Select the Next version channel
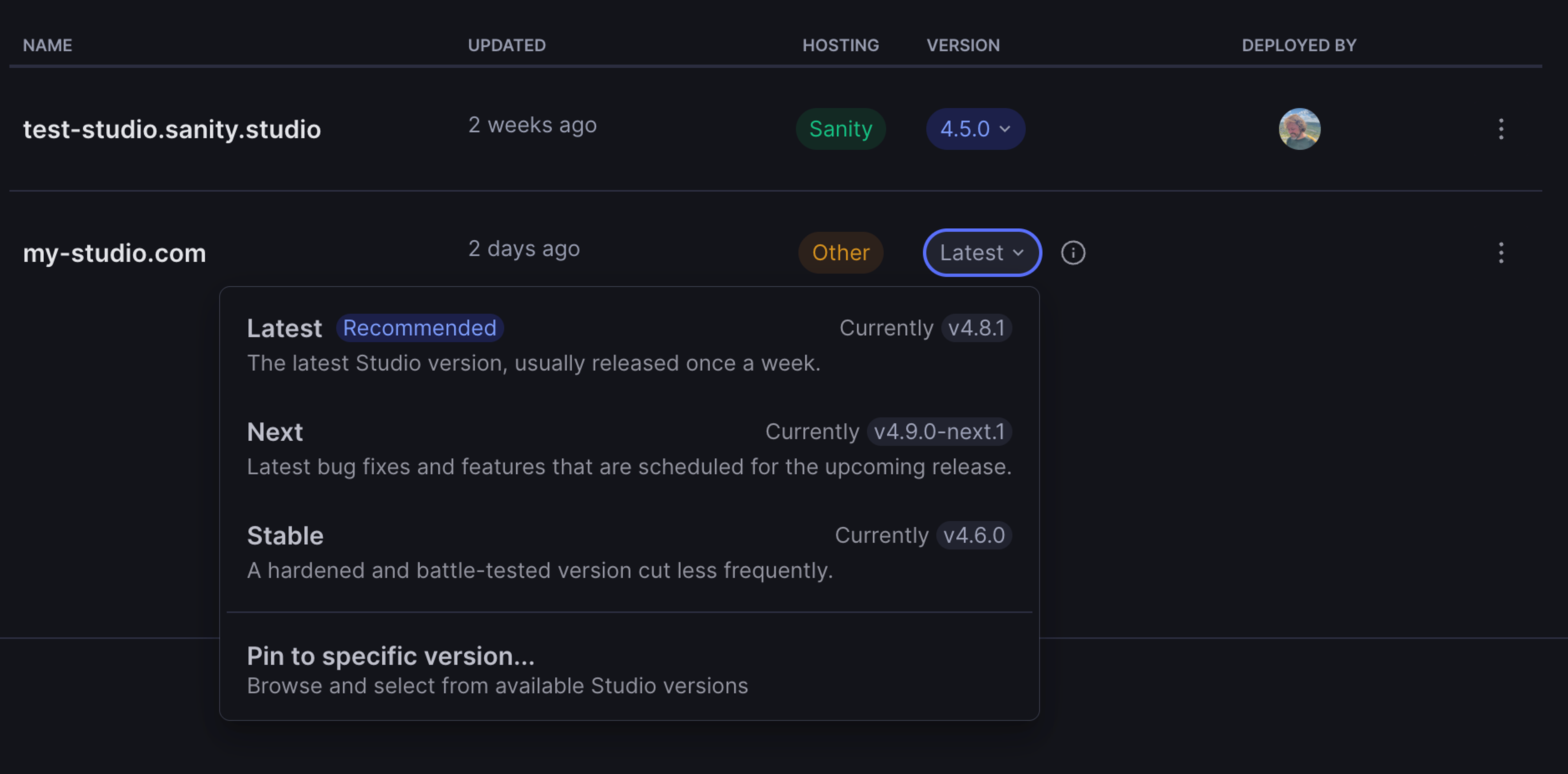1568x774 pixels. click(629, 449)
